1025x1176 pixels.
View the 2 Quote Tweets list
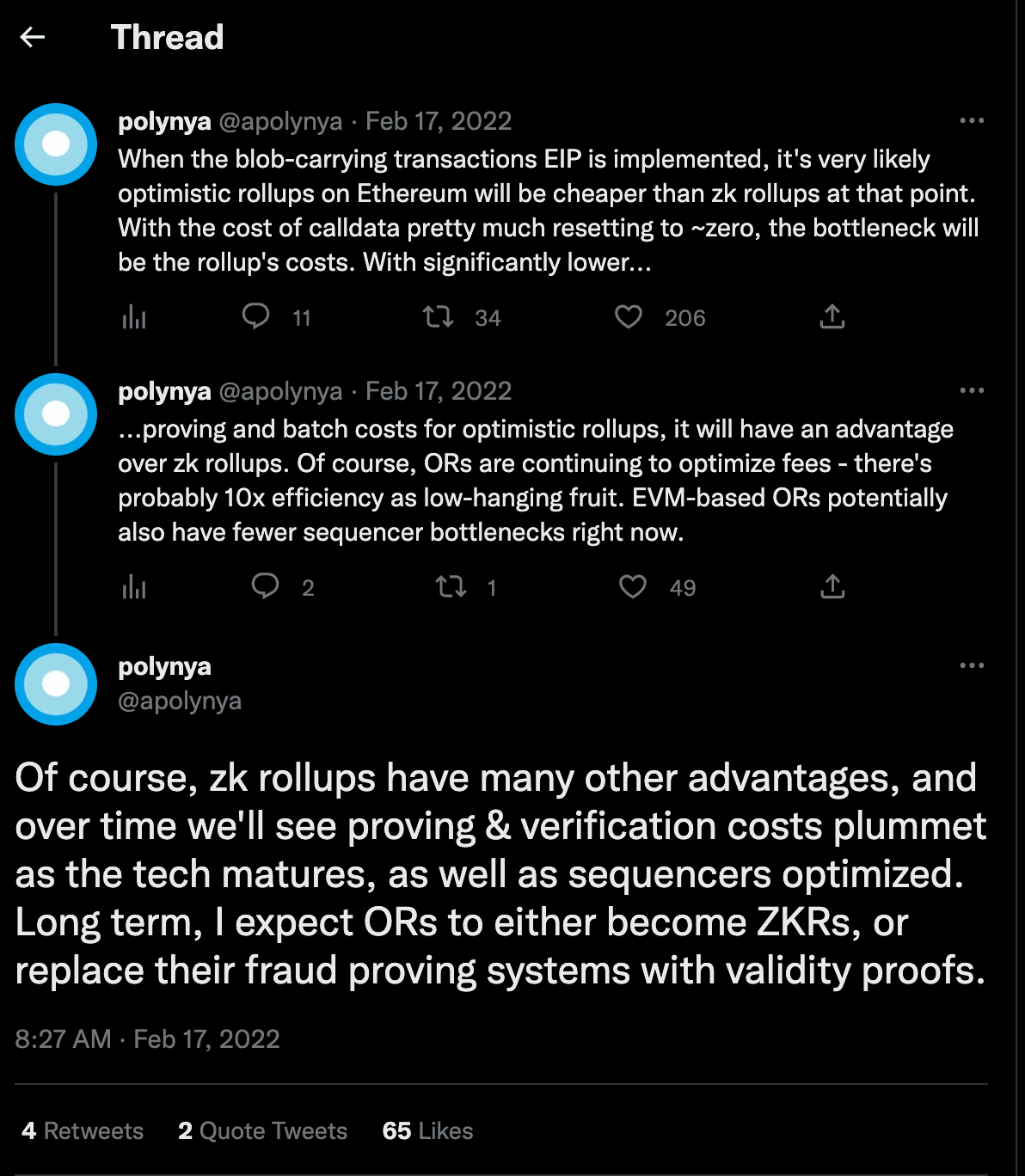(262, 1130)
